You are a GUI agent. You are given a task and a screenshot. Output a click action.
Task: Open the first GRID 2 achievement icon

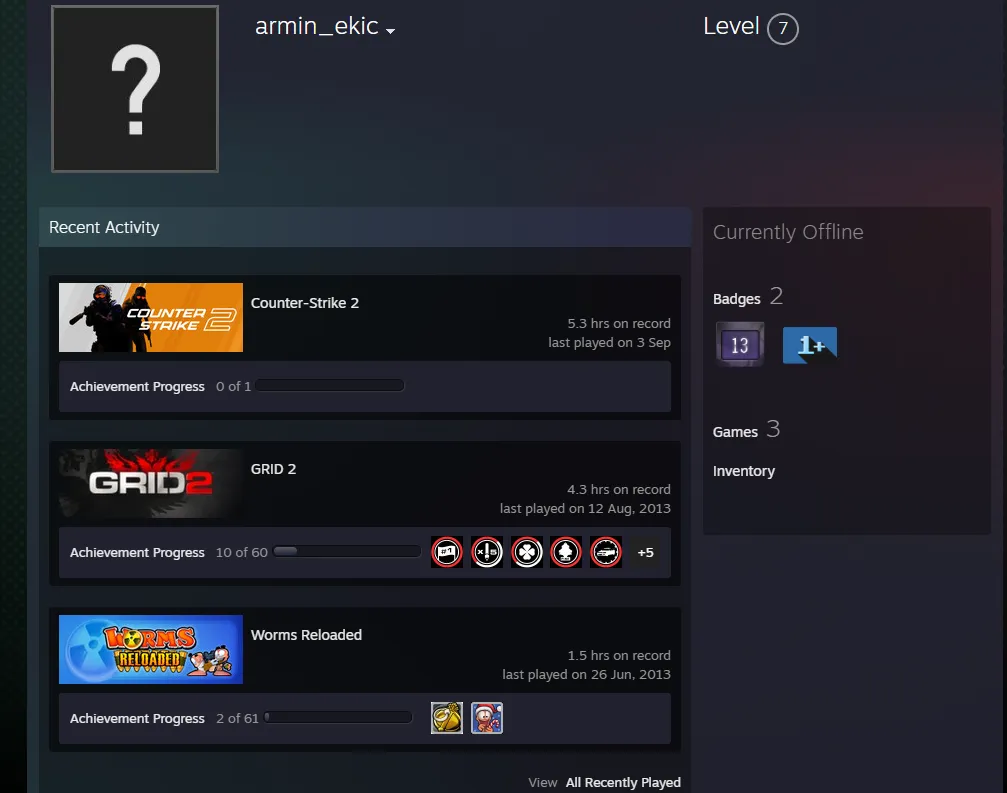click(447, 552)
